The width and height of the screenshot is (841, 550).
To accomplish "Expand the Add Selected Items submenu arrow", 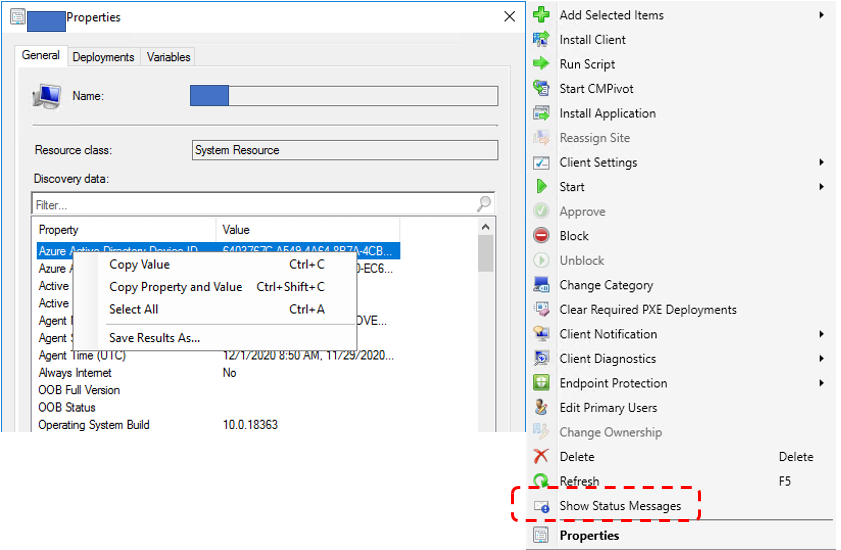I will tap(821, 14).
